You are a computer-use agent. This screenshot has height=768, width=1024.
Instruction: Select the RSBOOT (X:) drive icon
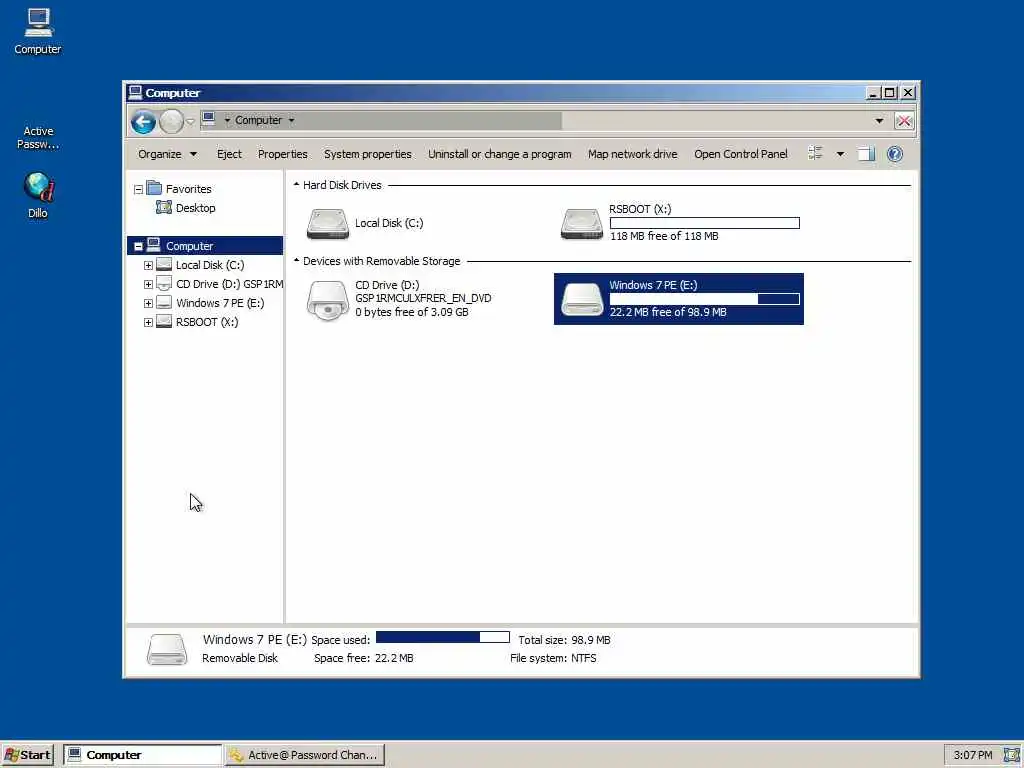pos(581,224)
